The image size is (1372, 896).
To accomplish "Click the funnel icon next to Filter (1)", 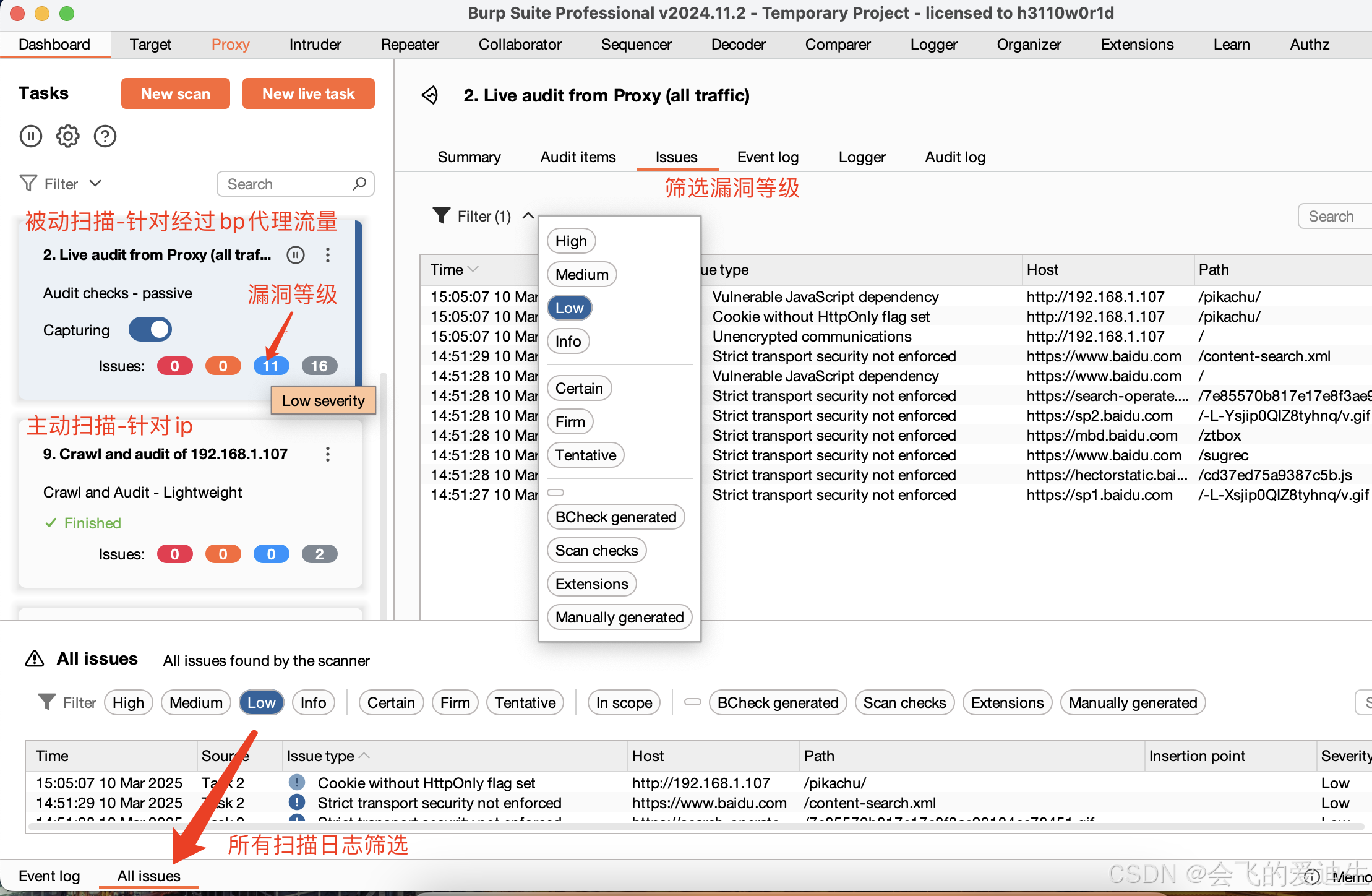I will 441,216.
